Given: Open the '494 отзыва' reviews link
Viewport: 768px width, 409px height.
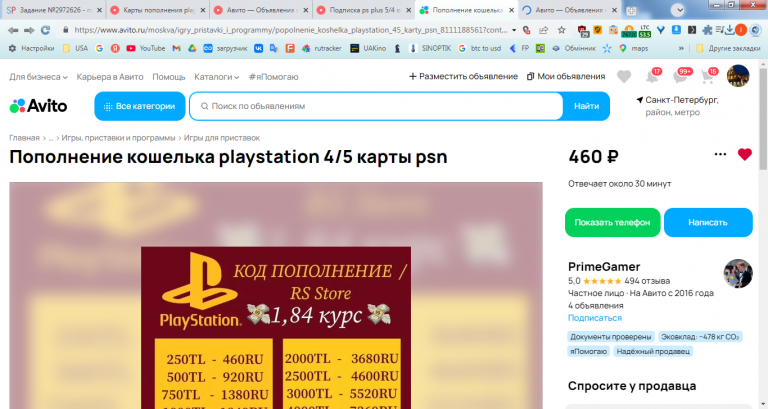Looking at the screenshot, I should tap(647, 281).
